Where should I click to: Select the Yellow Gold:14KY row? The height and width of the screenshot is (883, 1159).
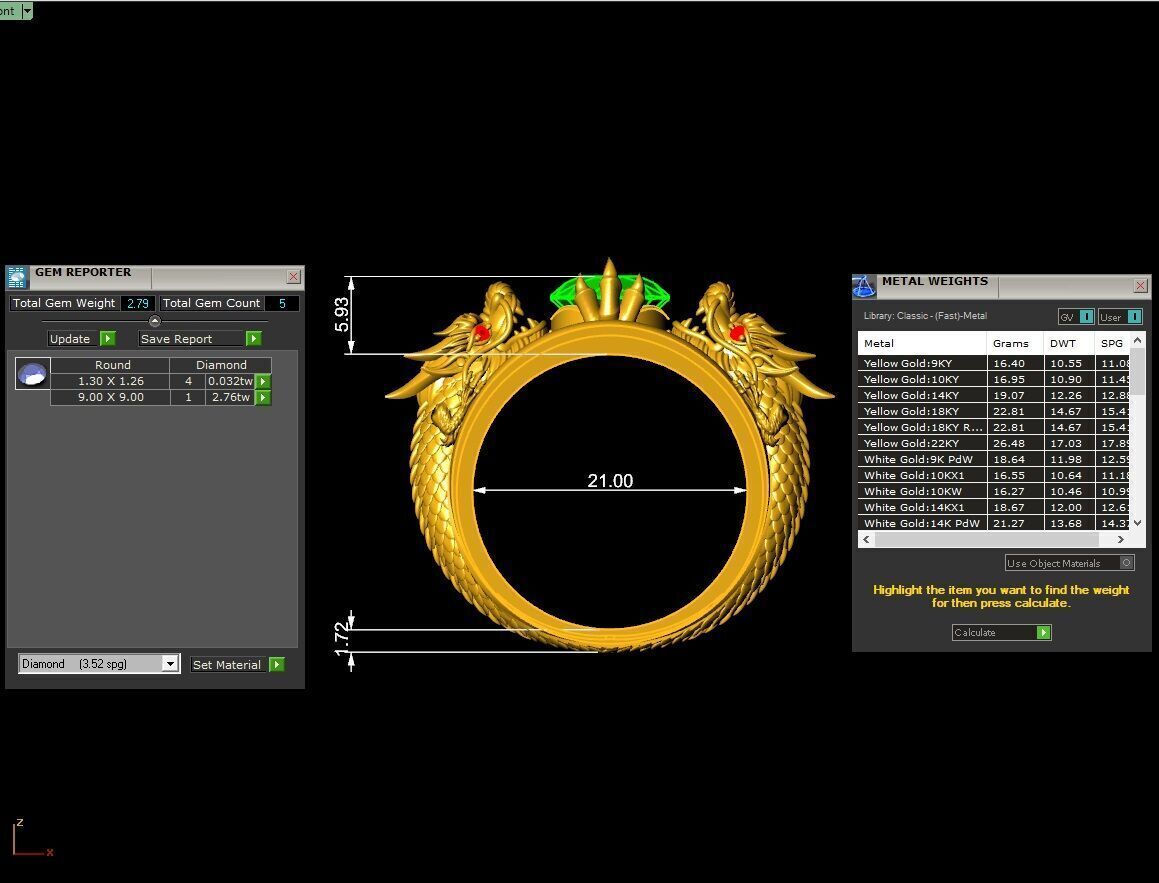click(x=994, y=395)
